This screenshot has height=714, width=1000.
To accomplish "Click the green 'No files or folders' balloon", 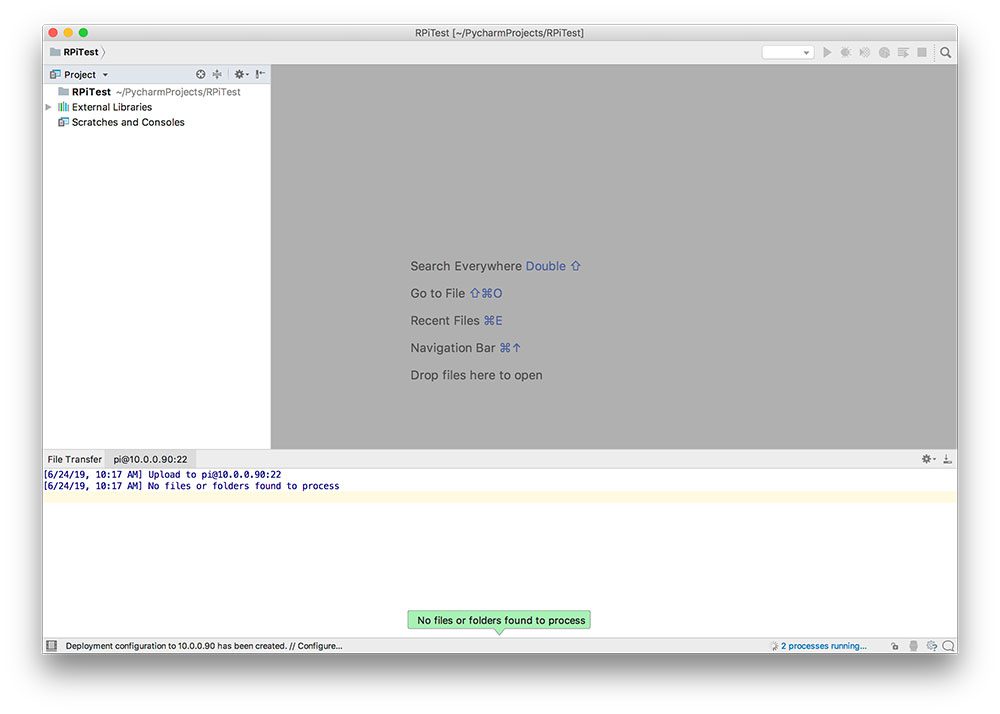I will tap(499, 620).
